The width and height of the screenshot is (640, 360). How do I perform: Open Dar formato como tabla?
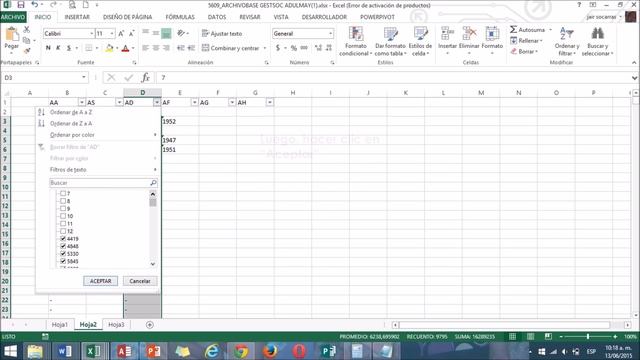click(390, 41)
